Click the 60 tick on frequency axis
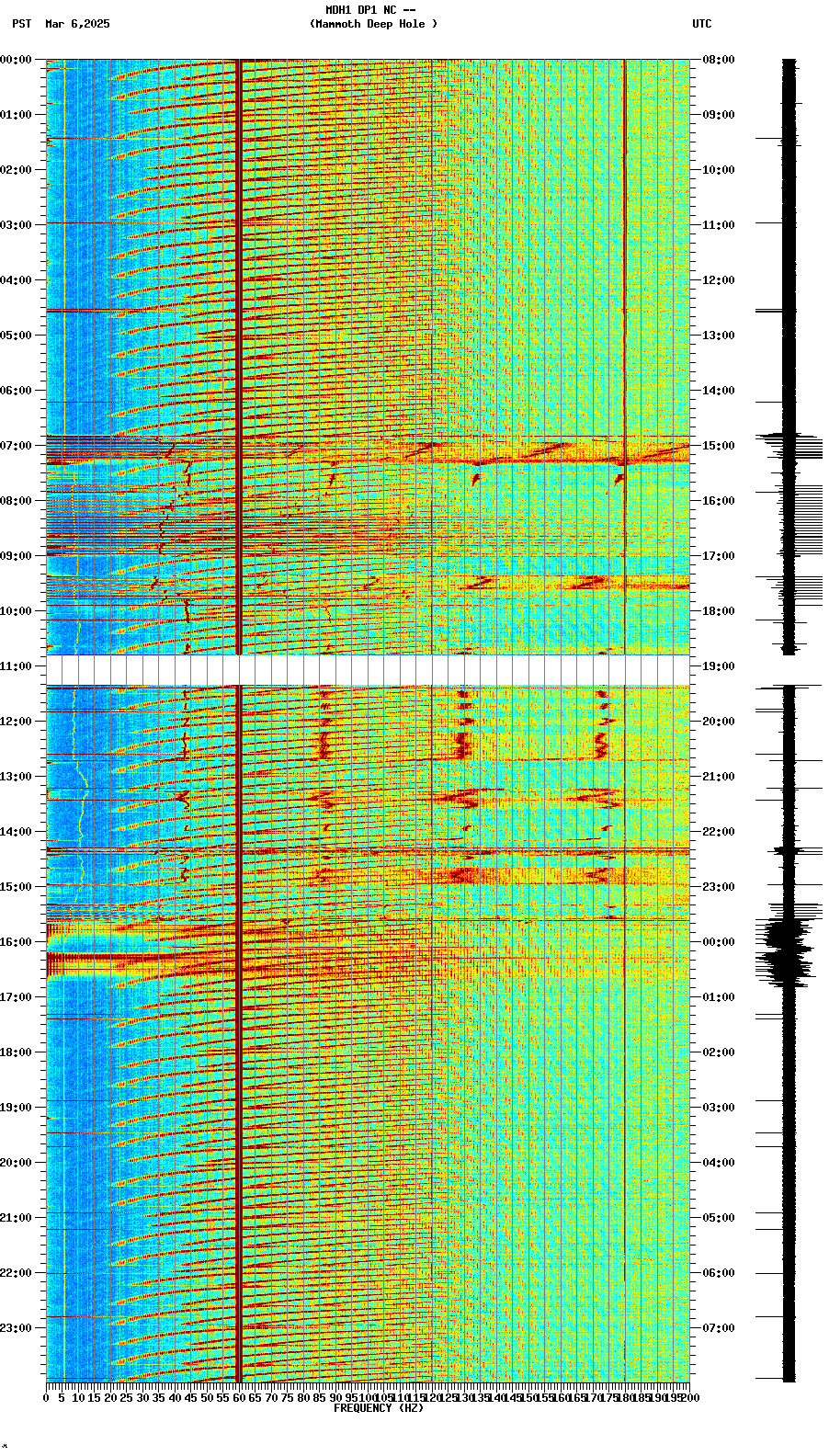The width and height of the screenshot is (829, 1456). [x=239, y=1398]
